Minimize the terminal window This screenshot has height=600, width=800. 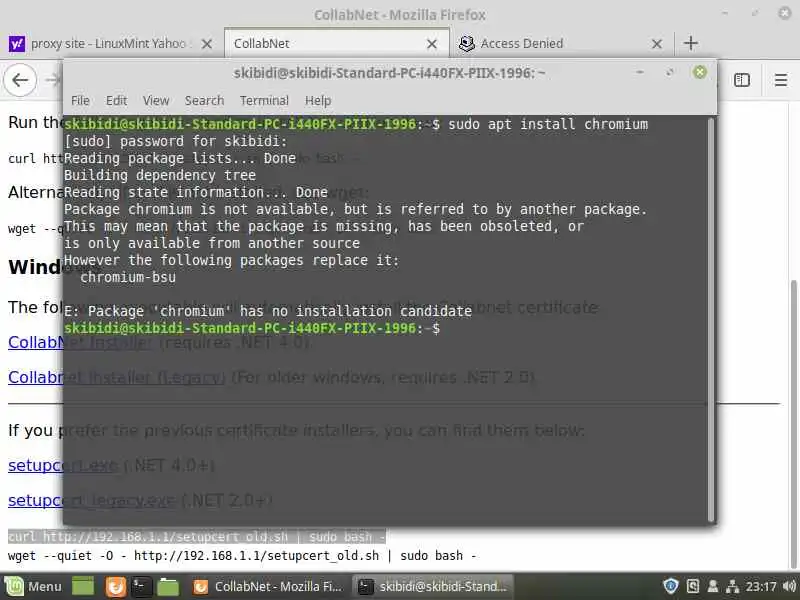(x=639, y=72)
